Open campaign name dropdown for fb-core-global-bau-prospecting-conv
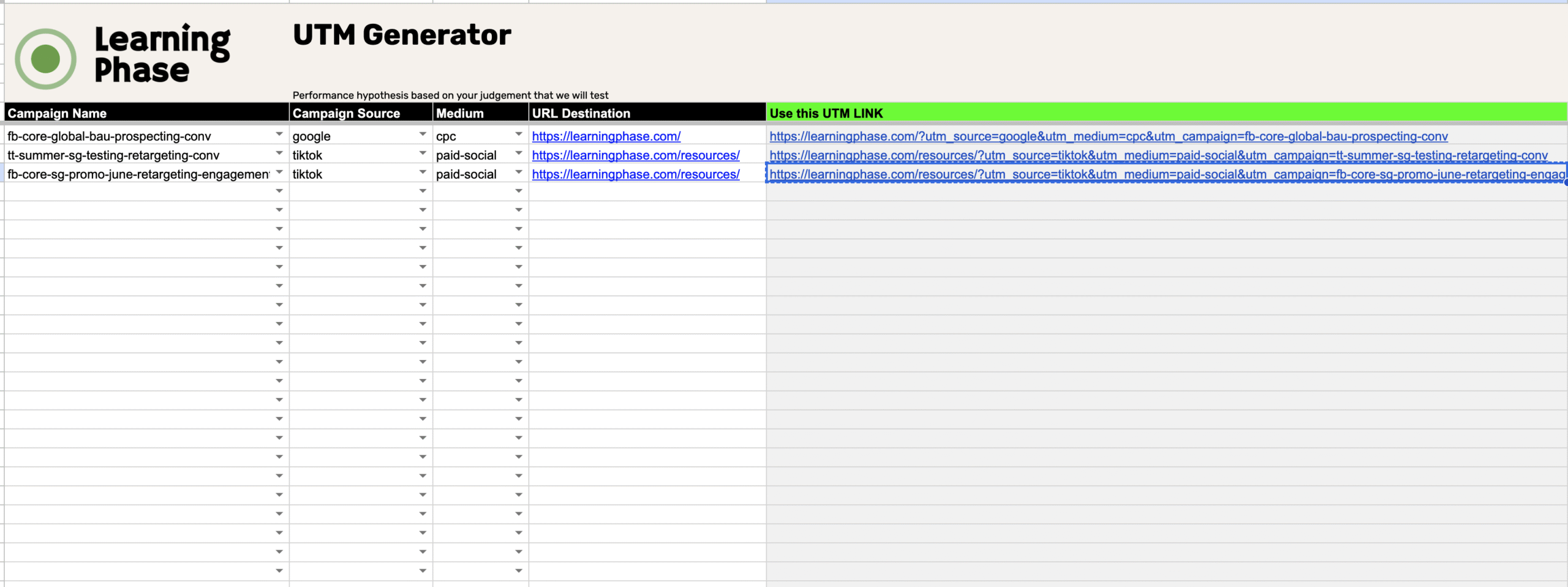Image resolution: width=1568 pixels, height=587 pixels. 279,134
